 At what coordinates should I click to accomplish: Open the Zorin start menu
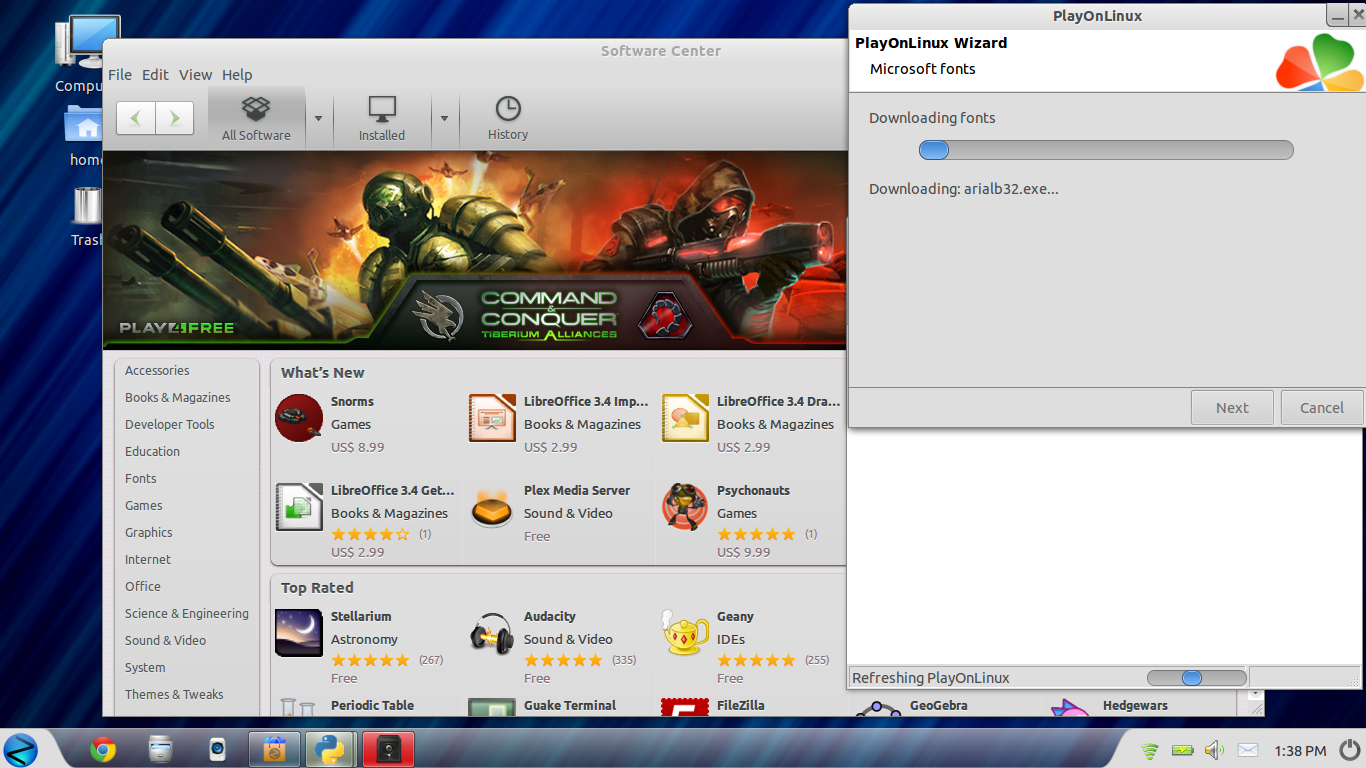point(21,749)
